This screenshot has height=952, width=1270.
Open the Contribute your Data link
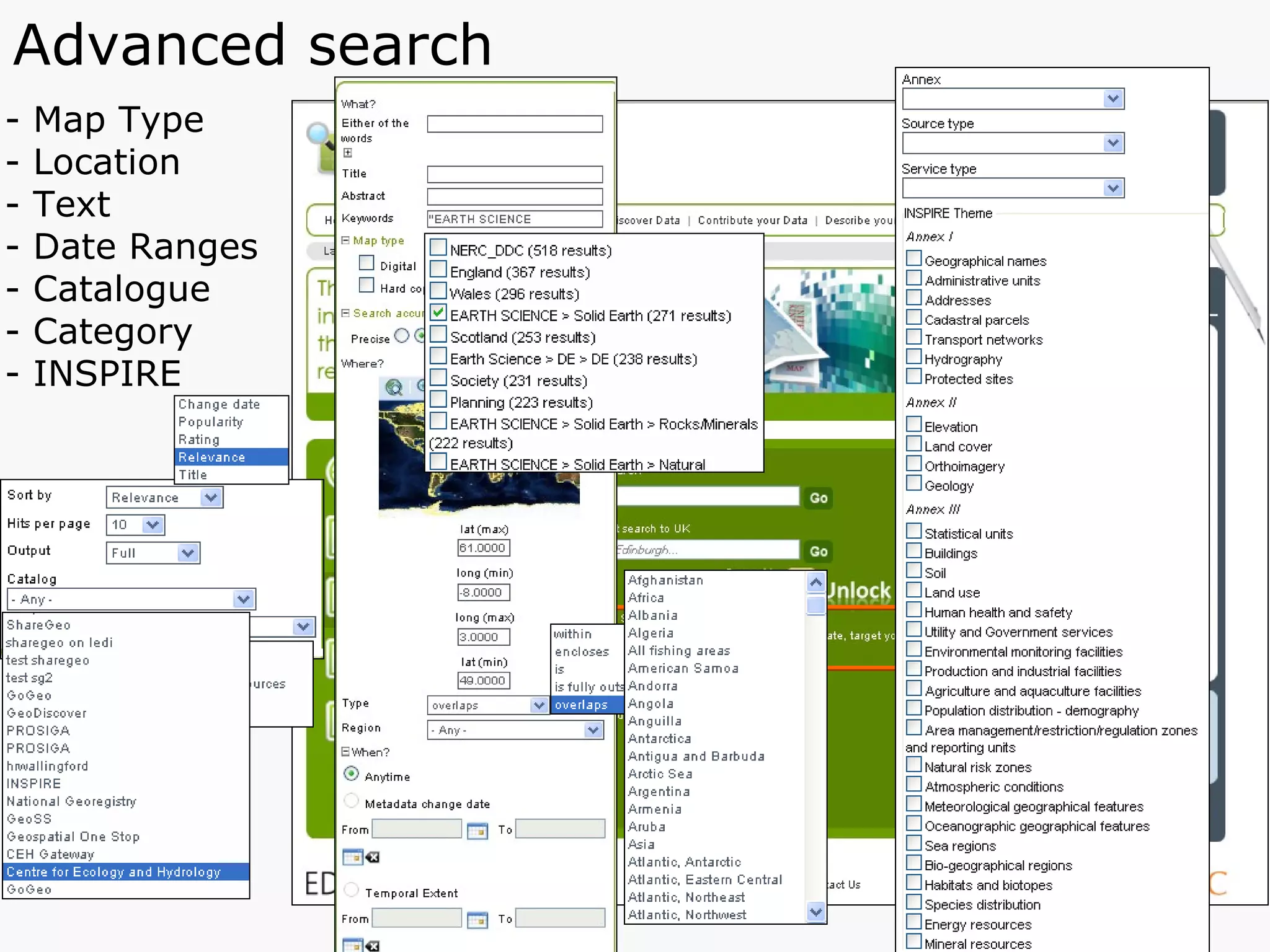tap(753, 221)
